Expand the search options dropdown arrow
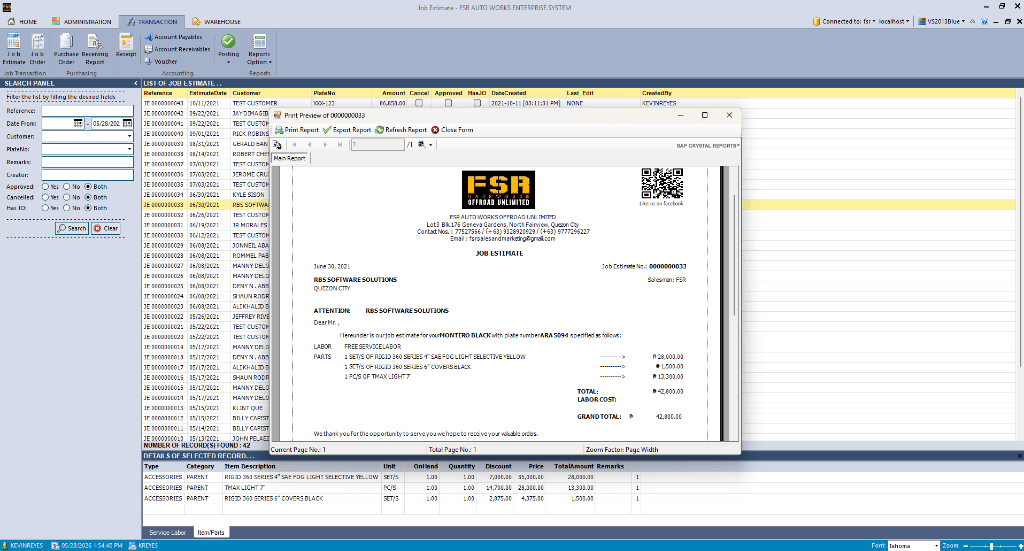 pyautogui.click(x=431, y=145)
